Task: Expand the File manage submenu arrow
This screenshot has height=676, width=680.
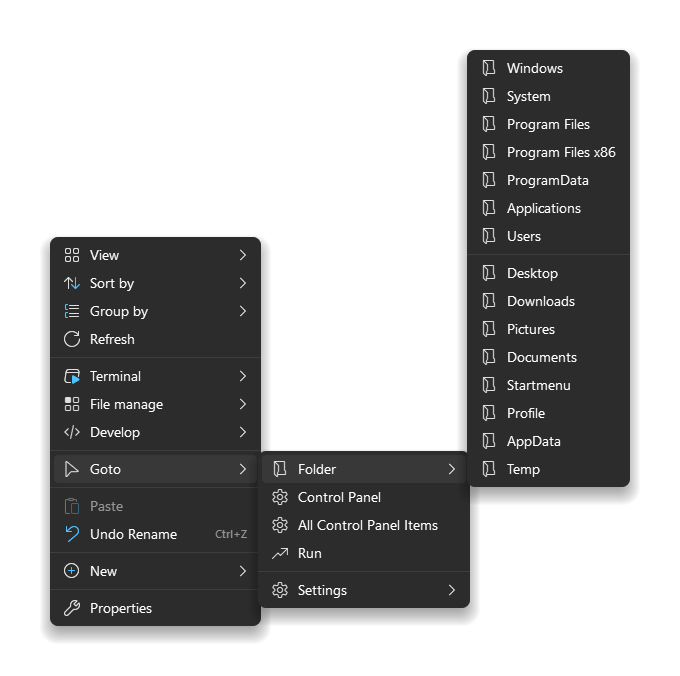Action: coord(243,405)
